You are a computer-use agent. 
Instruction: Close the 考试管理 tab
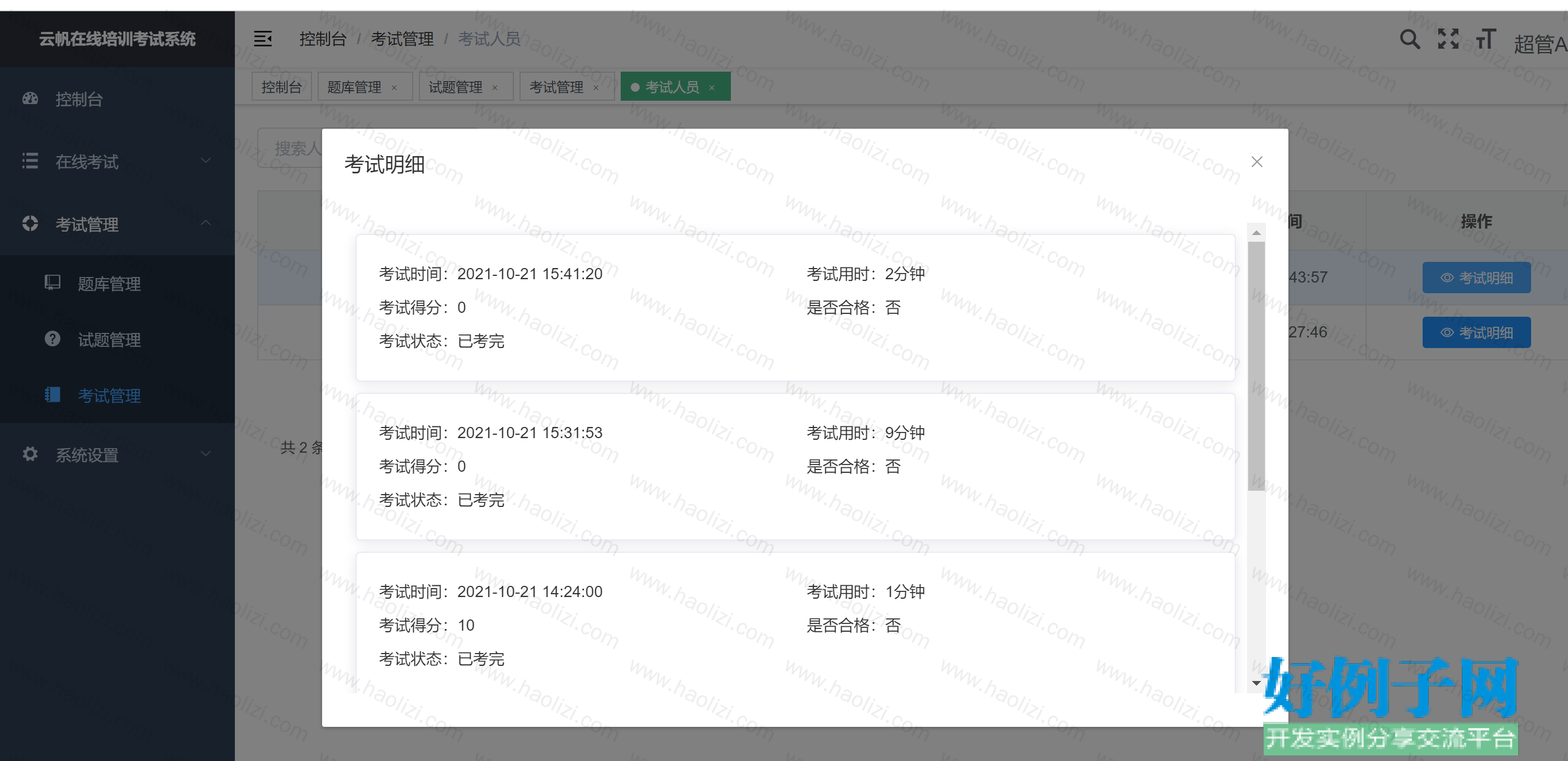tap(596, 88)
